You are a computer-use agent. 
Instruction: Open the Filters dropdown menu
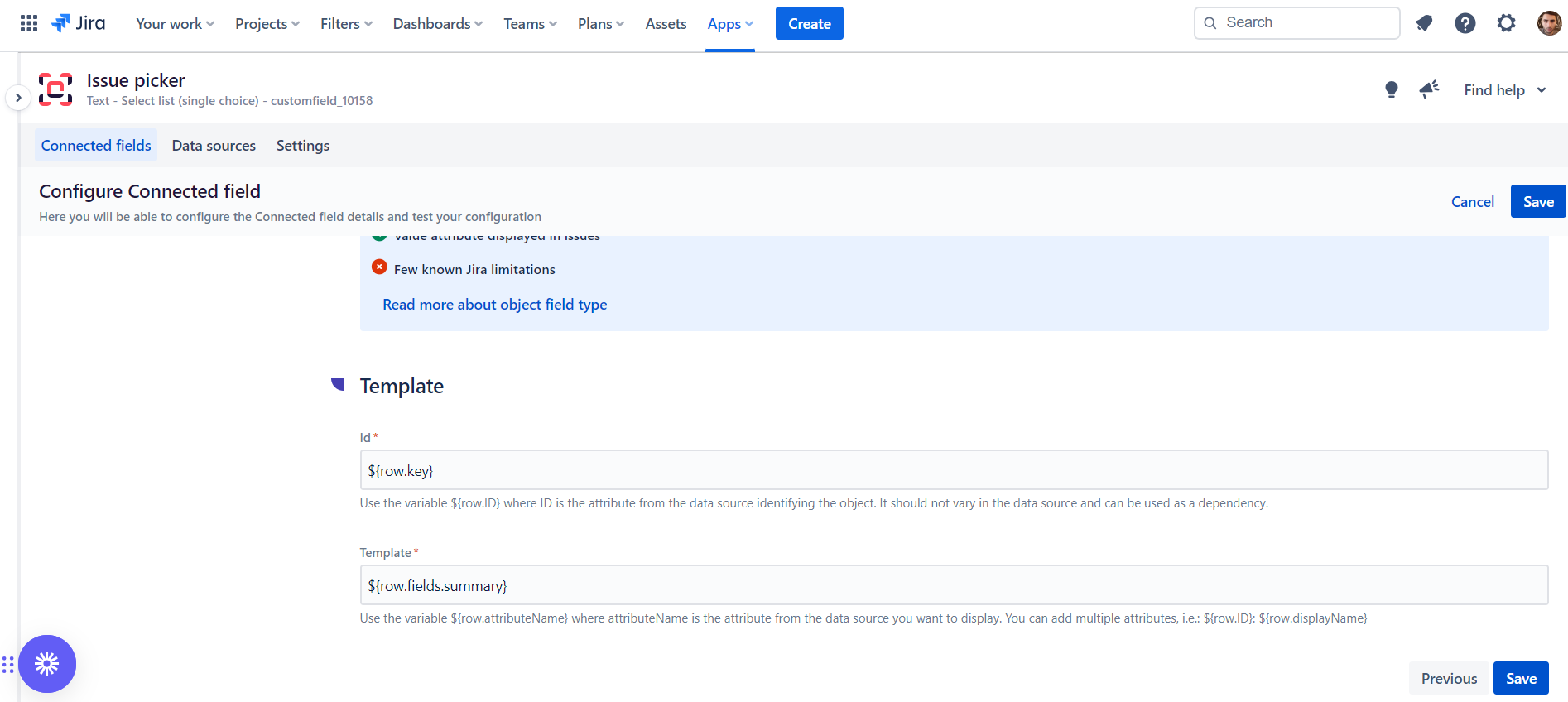(x=346, y=24)
